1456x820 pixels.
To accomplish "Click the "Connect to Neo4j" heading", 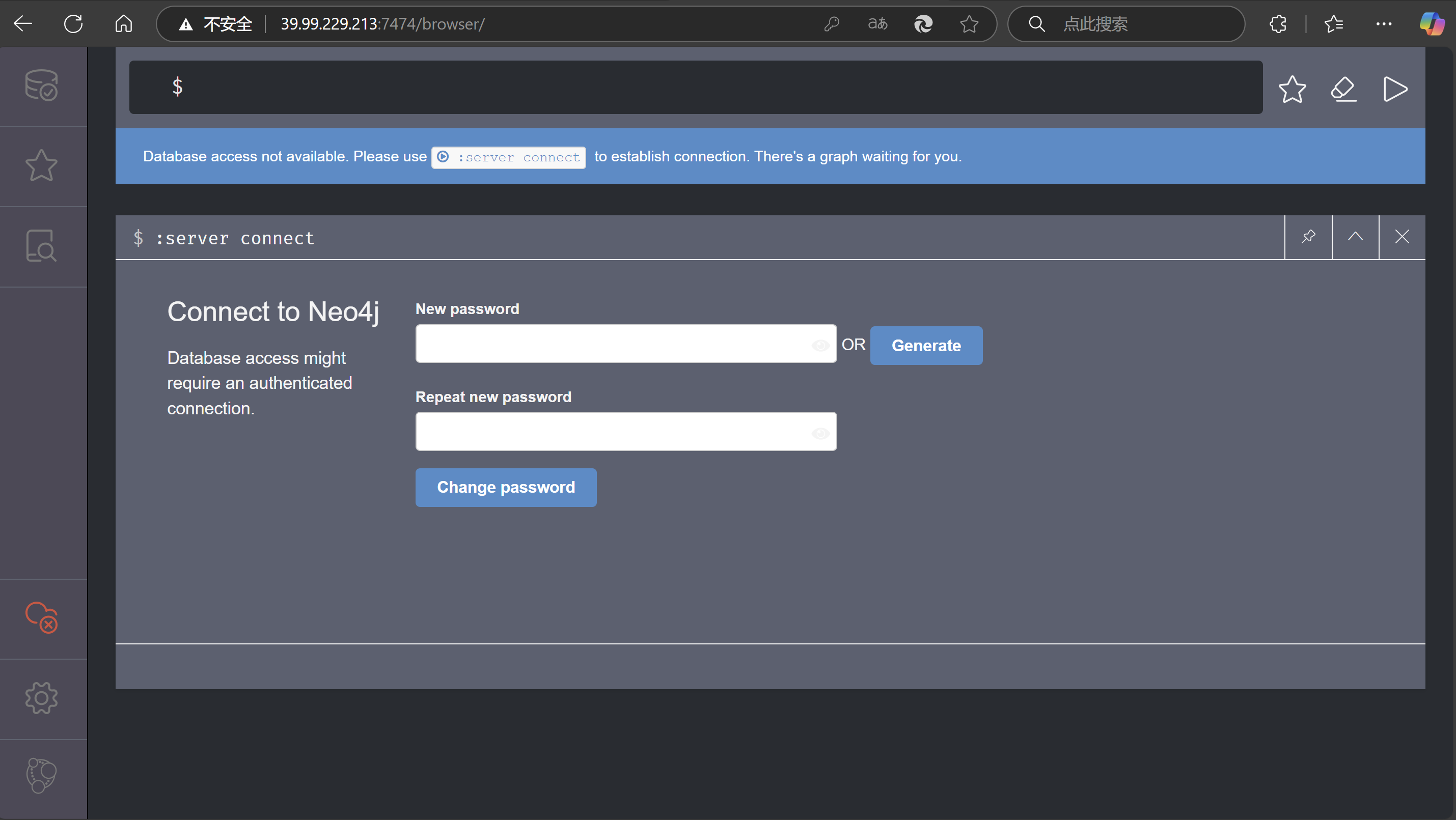I will point(273,312).
